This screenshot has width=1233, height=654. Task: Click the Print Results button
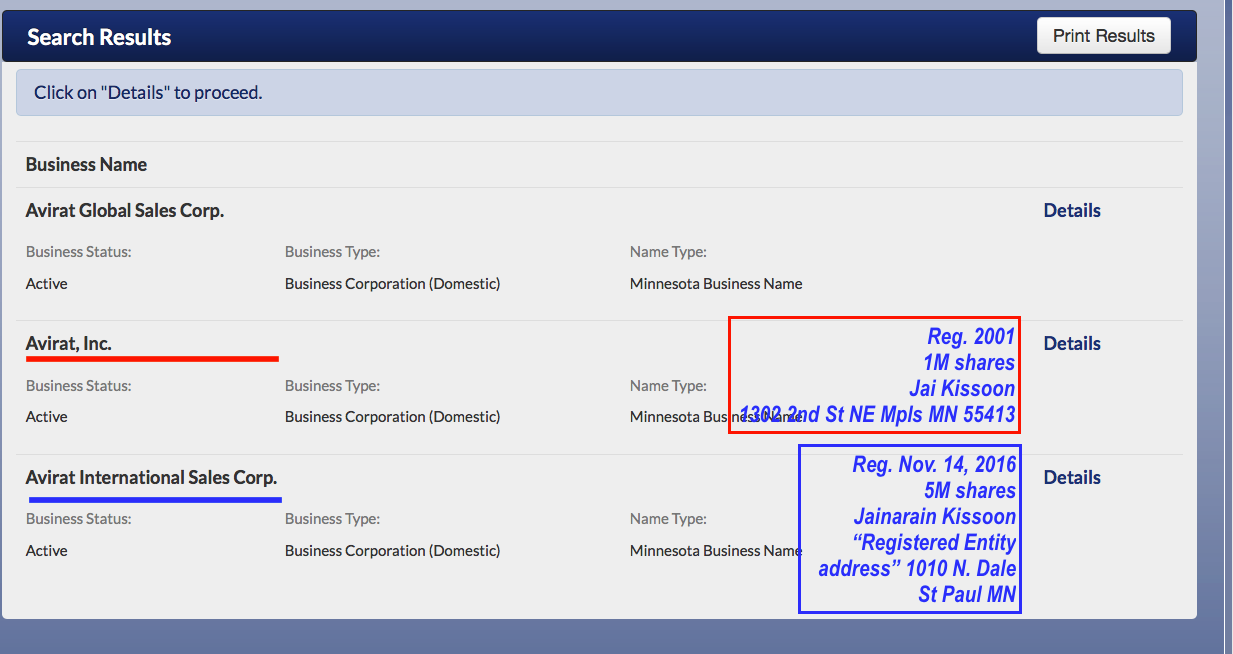(x=1103, y=36)
